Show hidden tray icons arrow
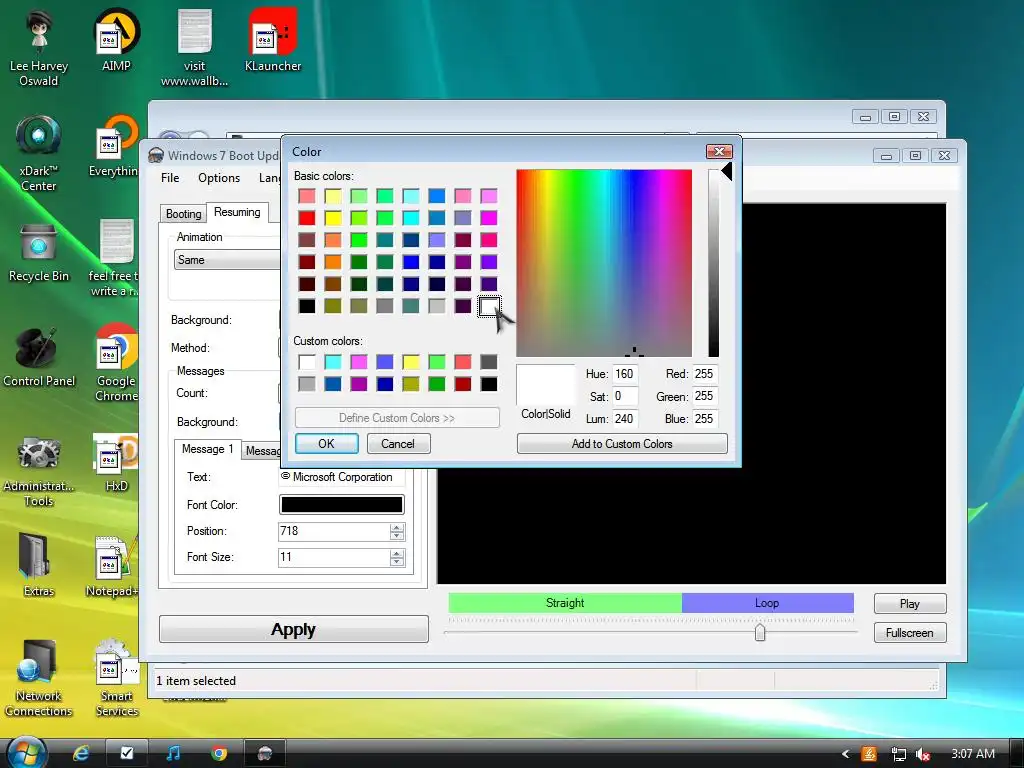 pos(846,754)
